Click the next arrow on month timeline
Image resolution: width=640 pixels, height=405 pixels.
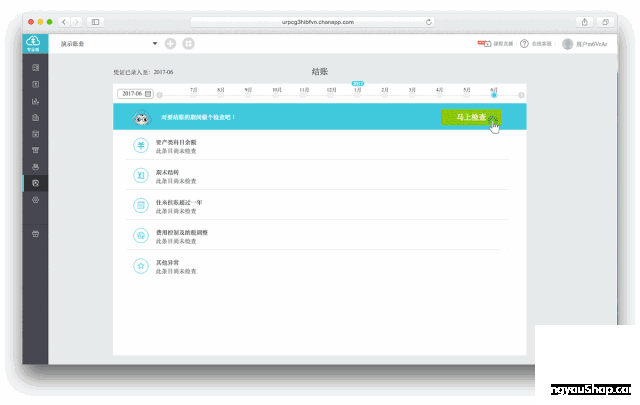[521, 95]
